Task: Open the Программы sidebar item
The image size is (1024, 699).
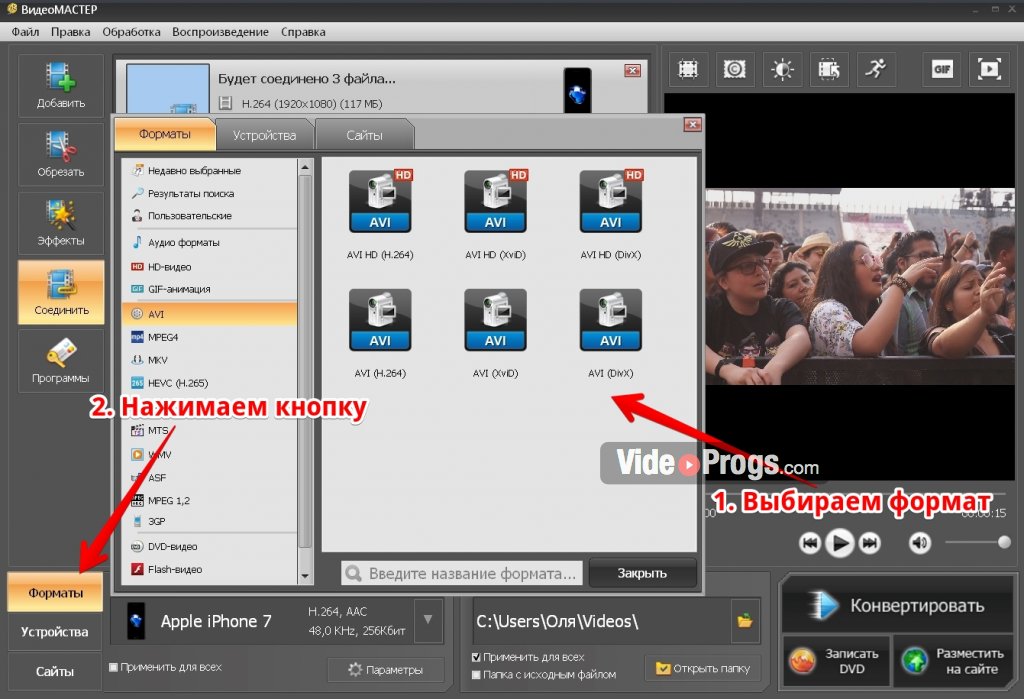Action: pyautogui.click(x=61, y=361)
